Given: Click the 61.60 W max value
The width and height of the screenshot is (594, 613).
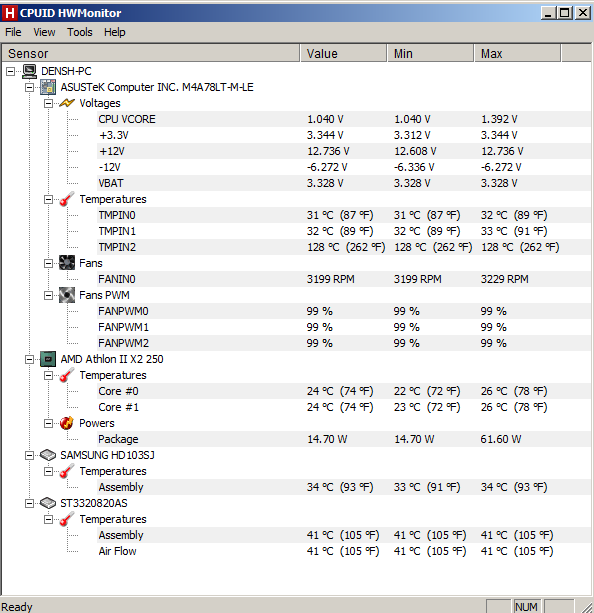Looking at the screenshot, I should tap(501, 439).
